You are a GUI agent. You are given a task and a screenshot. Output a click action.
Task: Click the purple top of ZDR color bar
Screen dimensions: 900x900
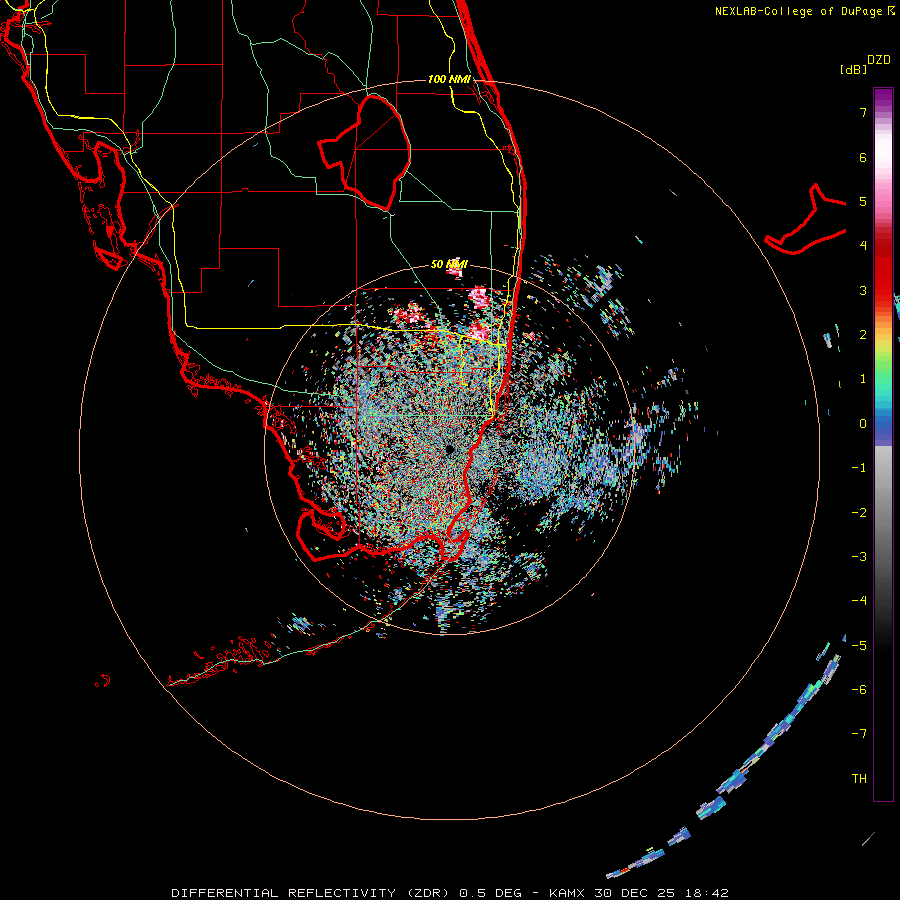(883, 98)
